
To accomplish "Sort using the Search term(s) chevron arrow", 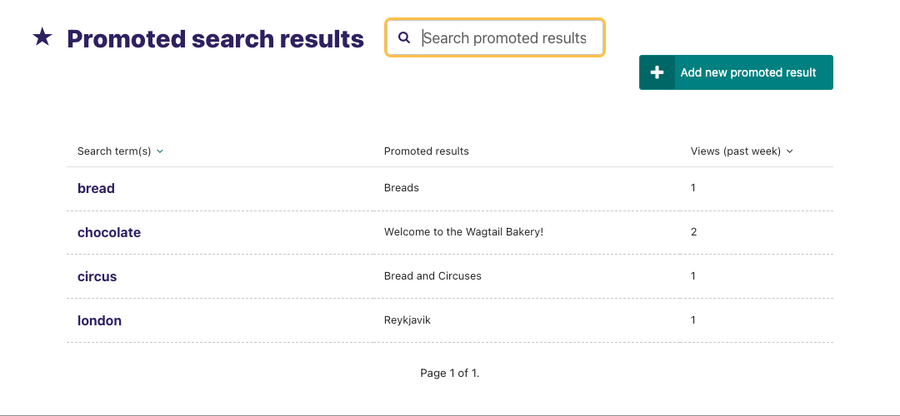I will 160,151.
